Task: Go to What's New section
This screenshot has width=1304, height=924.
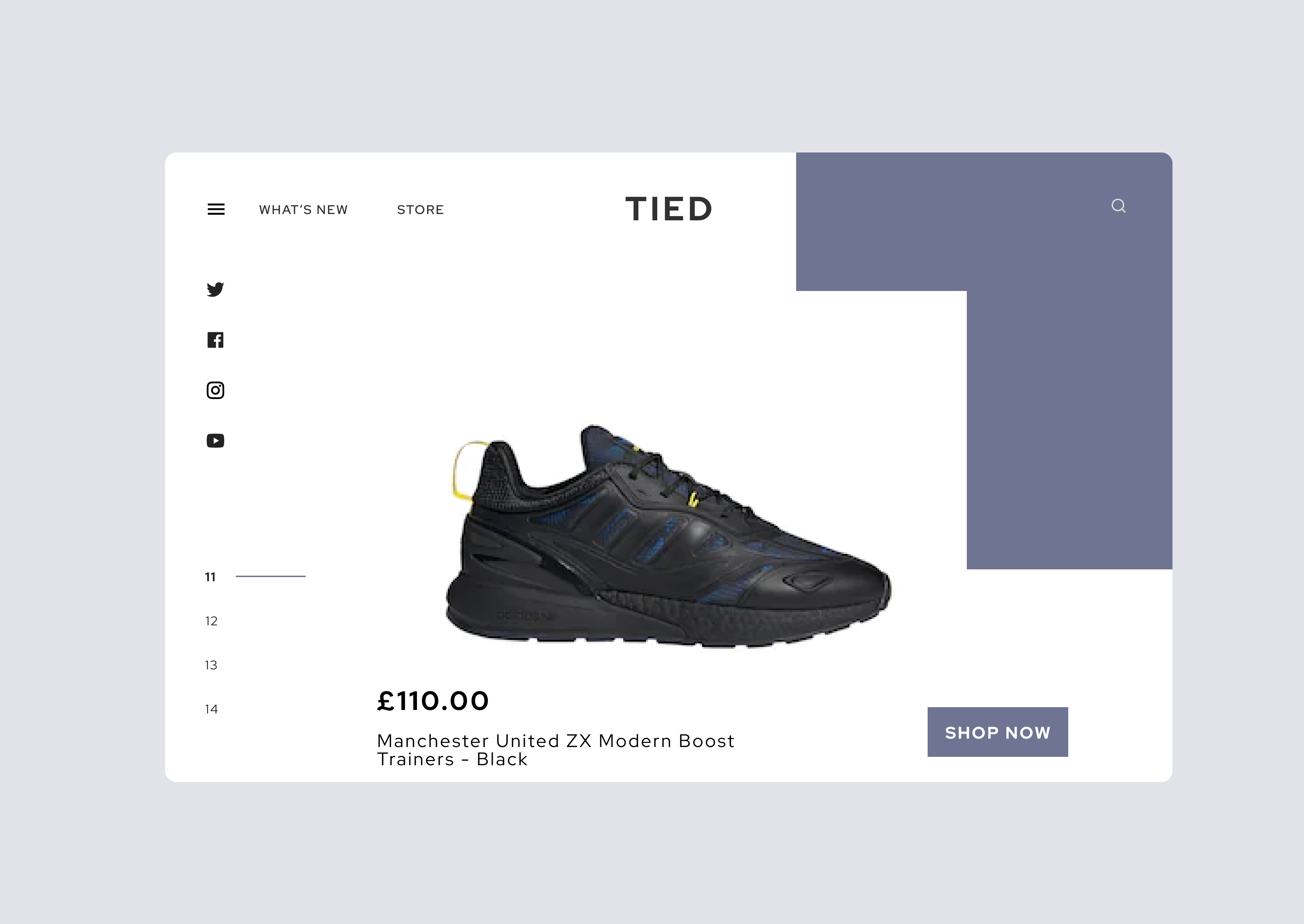Action: tap(303, 210)
